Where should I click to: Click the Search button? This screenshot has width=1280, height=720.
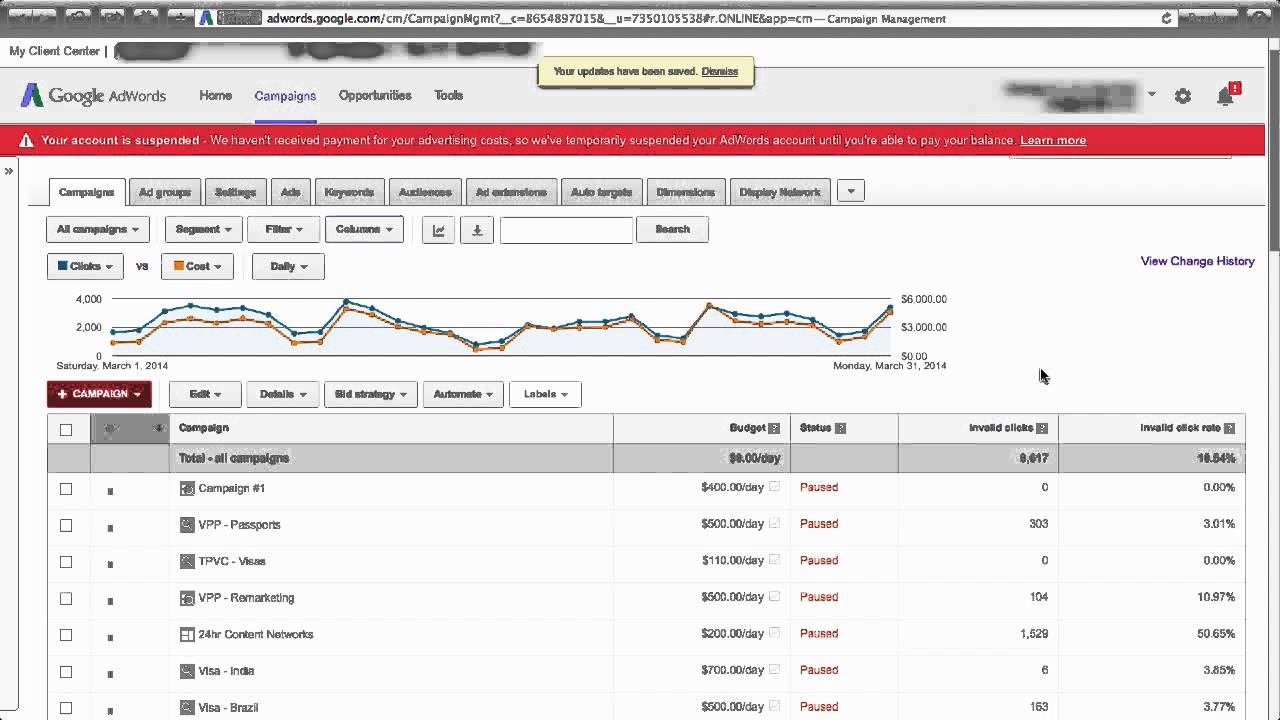(672, 230)
